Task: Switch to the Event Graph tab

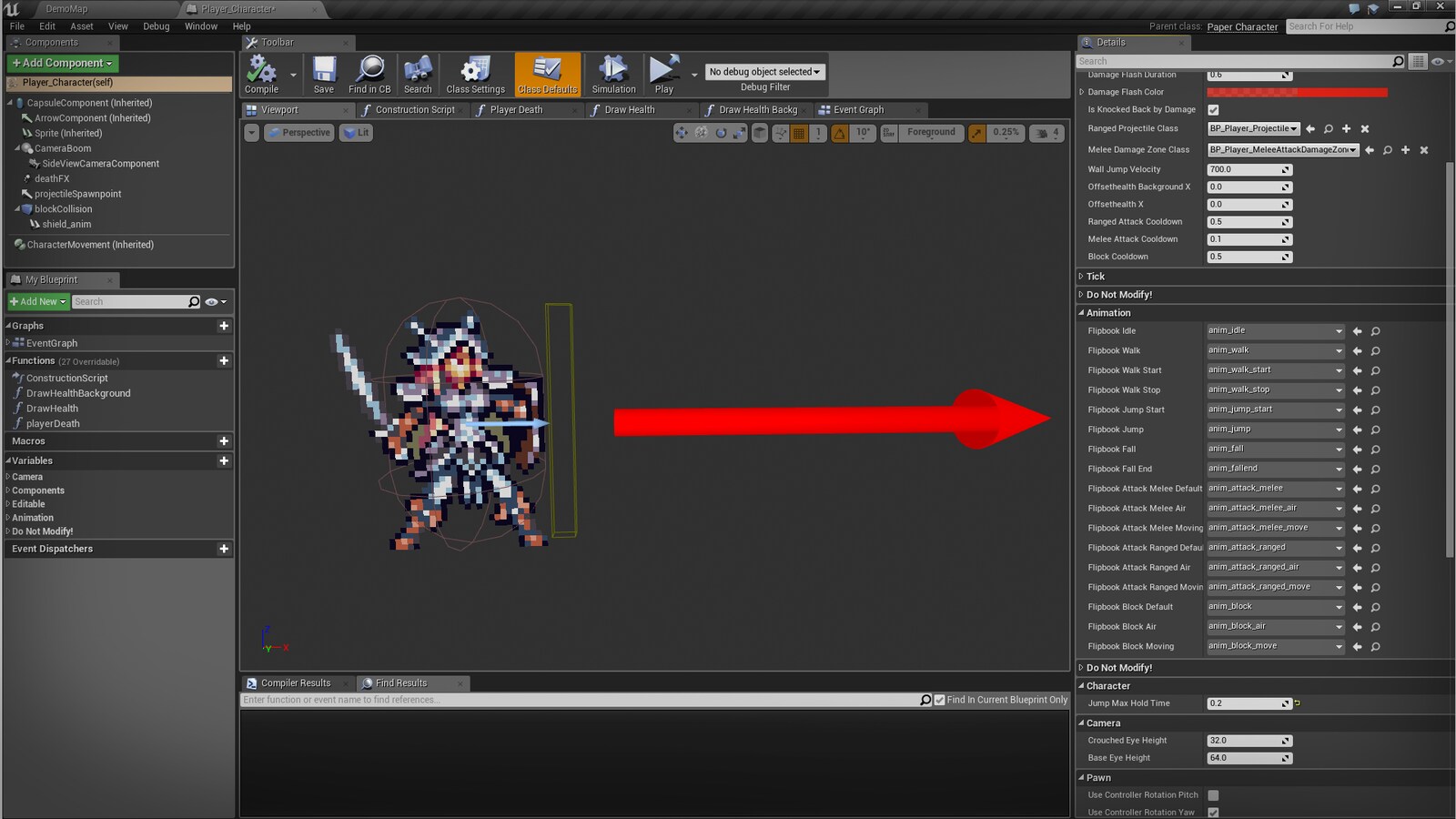Action: coord(857,110)
